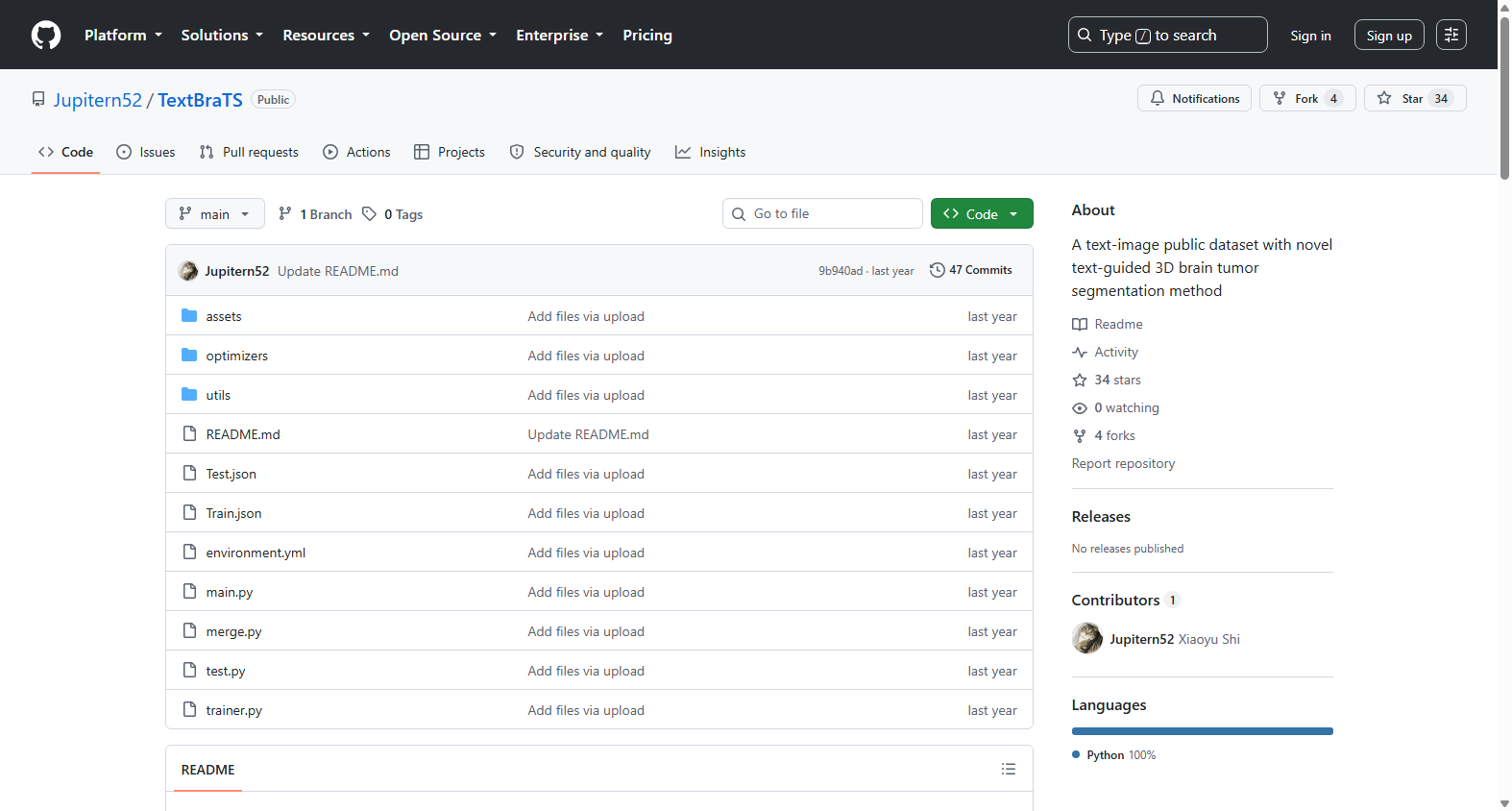This screenshot has width=1512, height=811.
Task: Click the file icon beside trainer.py
Action: 189,710
